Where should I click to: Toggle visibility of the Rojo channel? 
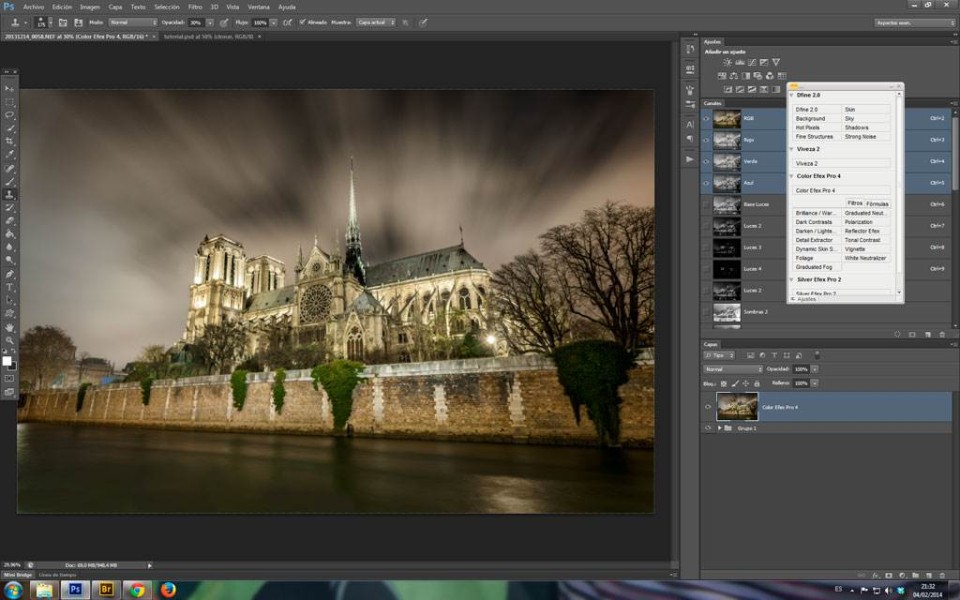pos(706,140)
